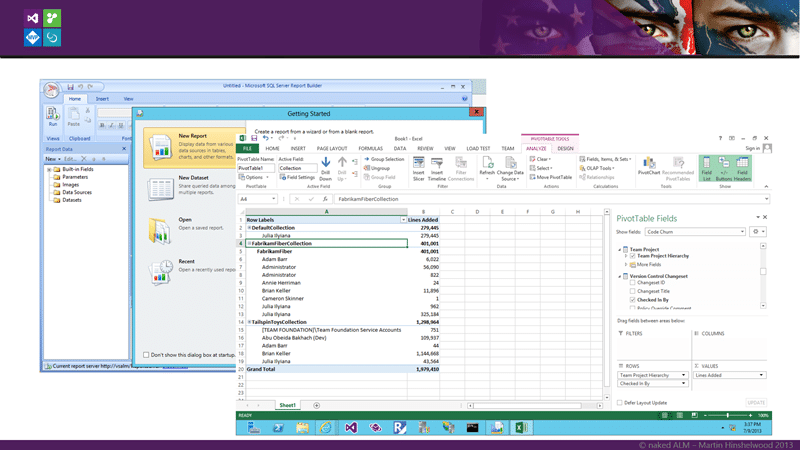Click the Drill Down arrow icon

326,163
